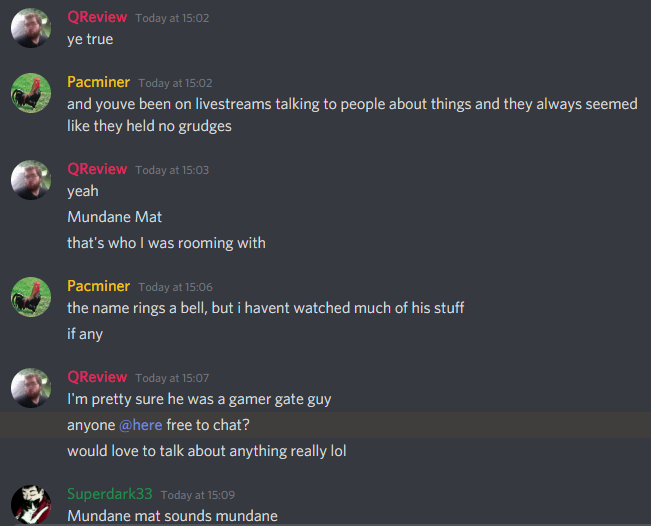Click Pacminer's rooster avatar at 15:06
Screen dimensions: 651x526
pos(31,297)
